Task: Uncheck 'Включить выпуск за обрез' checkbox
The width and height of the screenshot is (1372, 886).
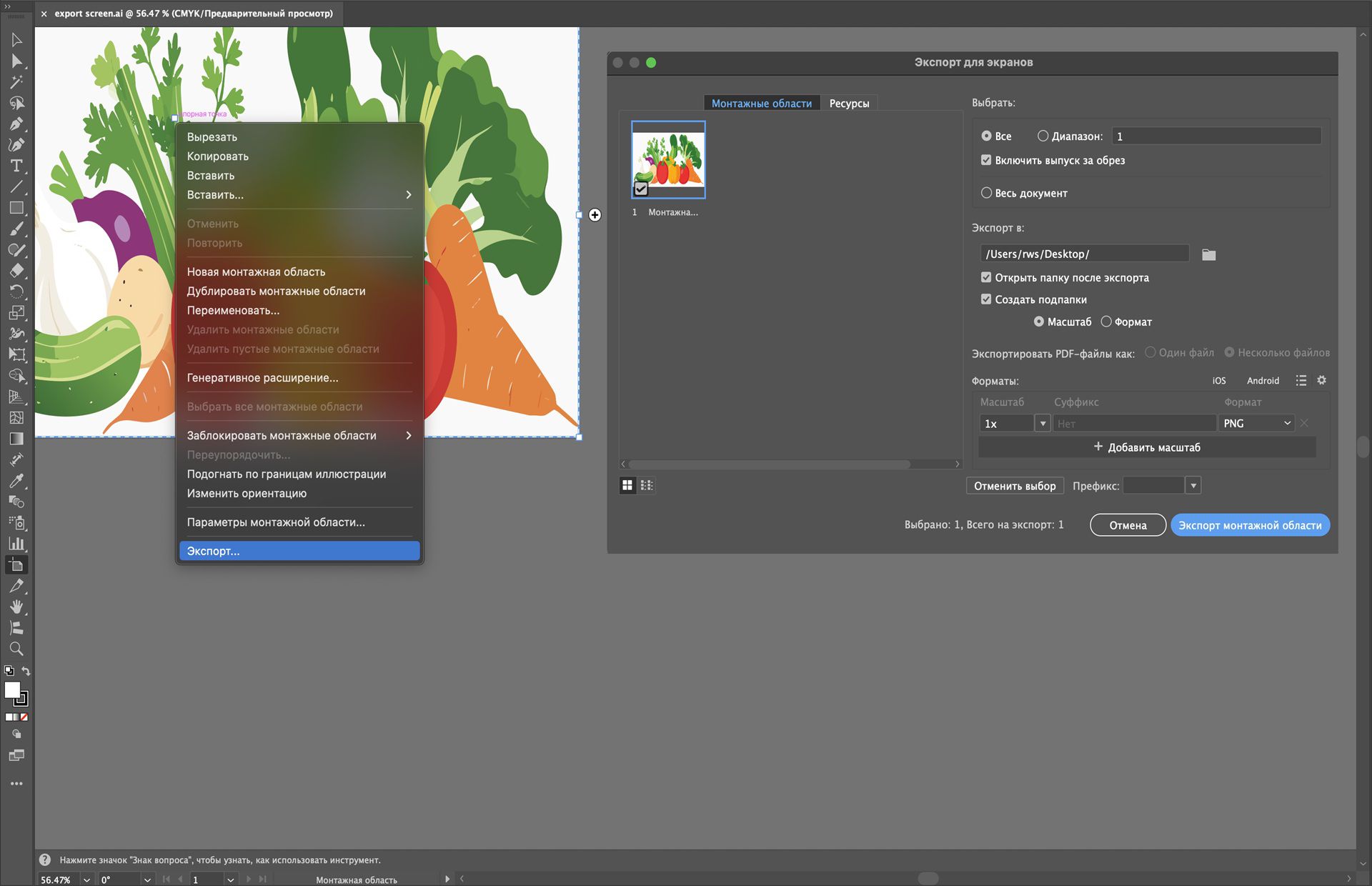Action: coord(986,160)
